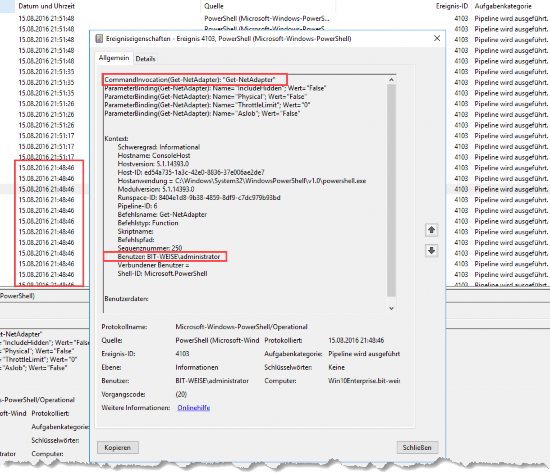This screenshot has height=473, width=550.
Task: Click the Host-ID line in event text
Action: click(x=191, y=172)
